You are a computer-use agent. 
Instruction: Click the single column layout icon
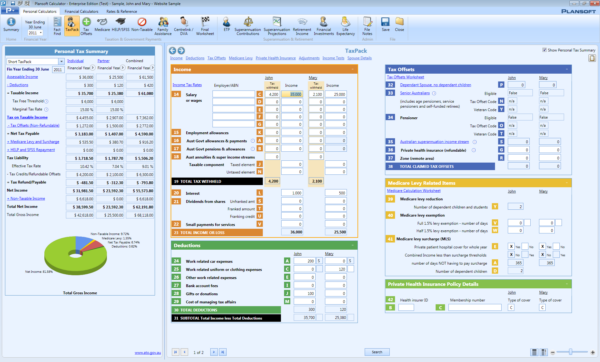534,352
